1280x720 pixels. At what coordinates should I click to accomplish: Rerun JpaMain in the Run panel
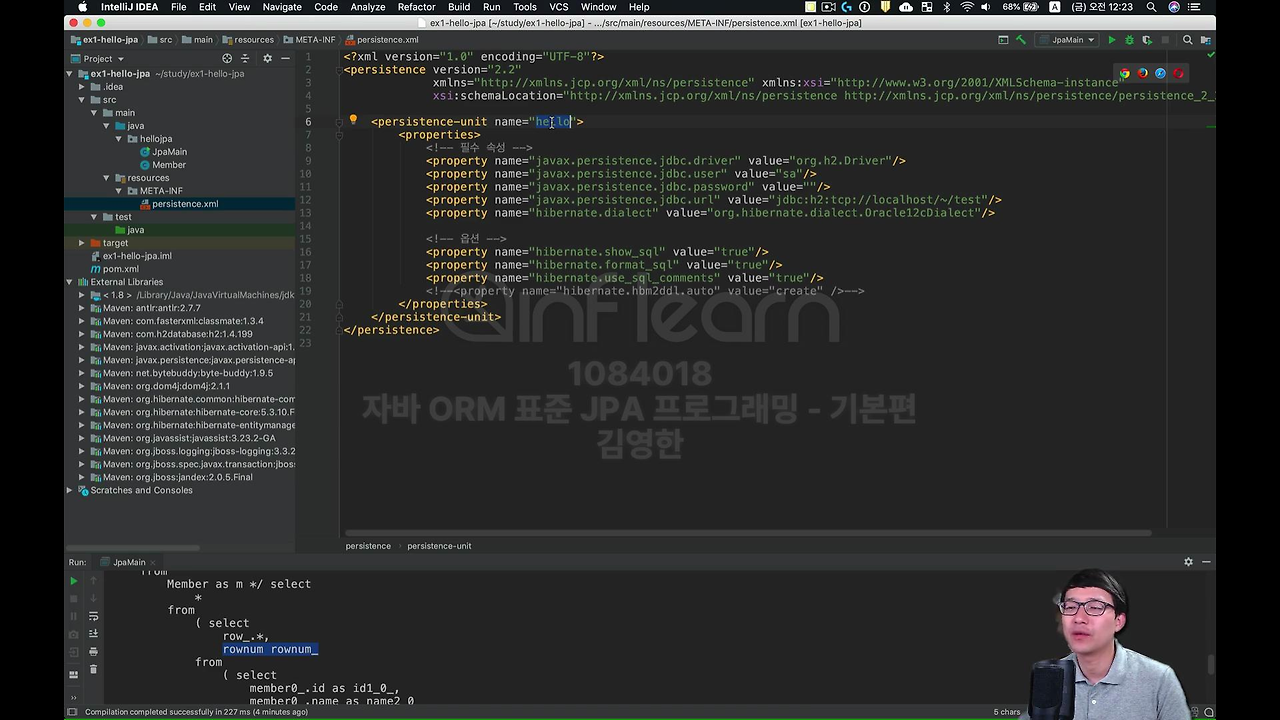pos(74,581)
